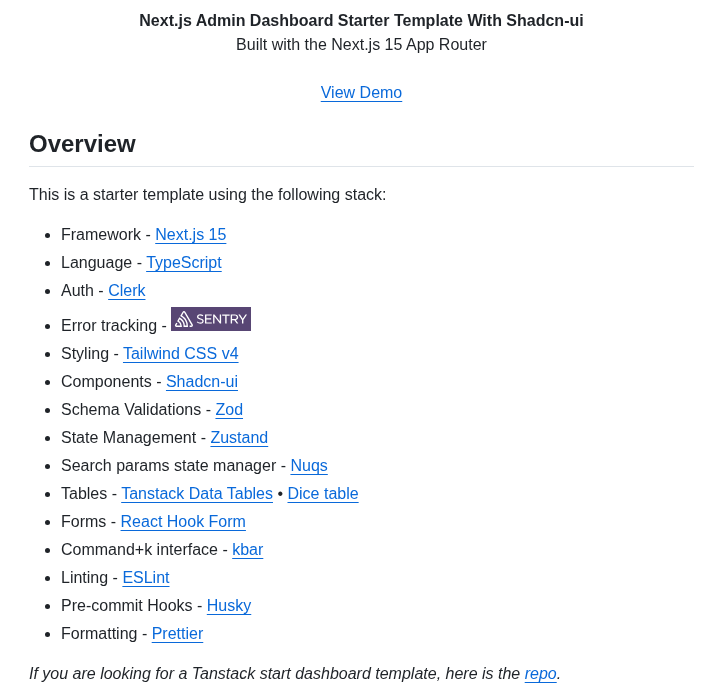Click the 'Schema Validations' text
This screenshot has width=722, height=692.
131,409
